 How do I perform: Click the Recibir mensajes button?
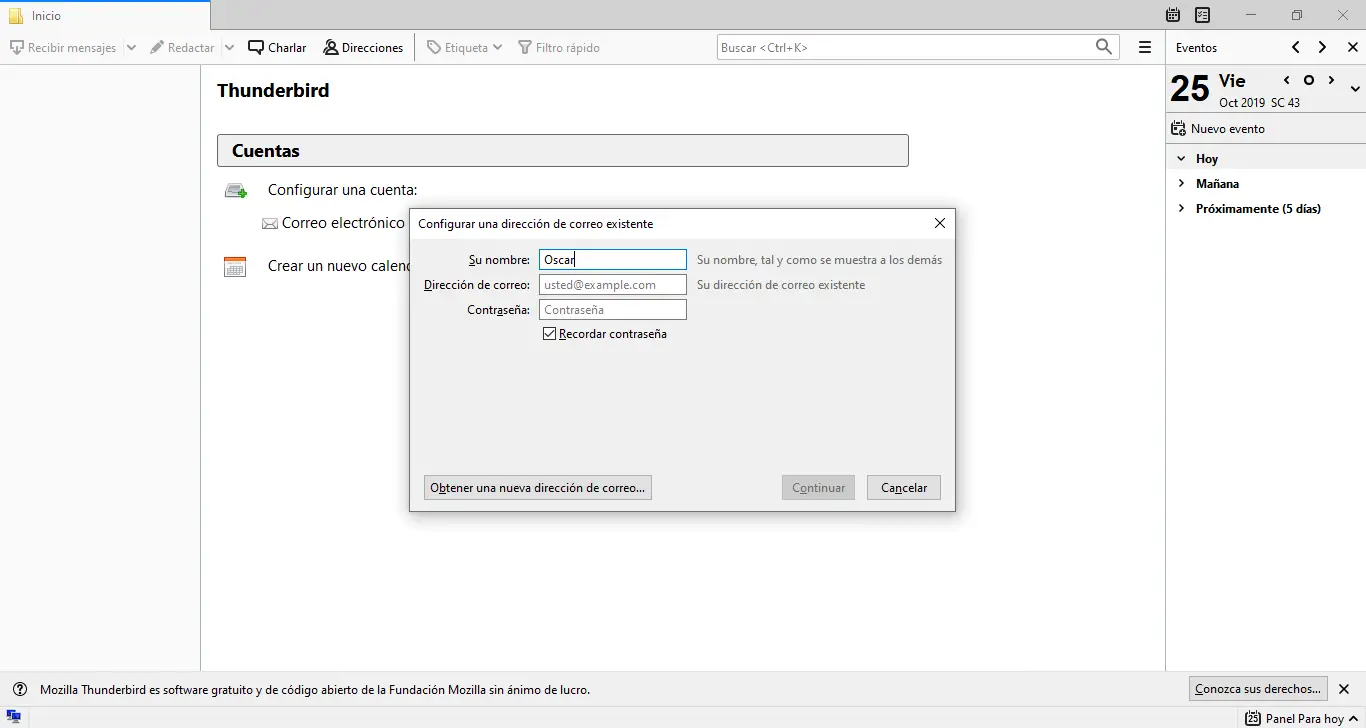coord(63,48)
